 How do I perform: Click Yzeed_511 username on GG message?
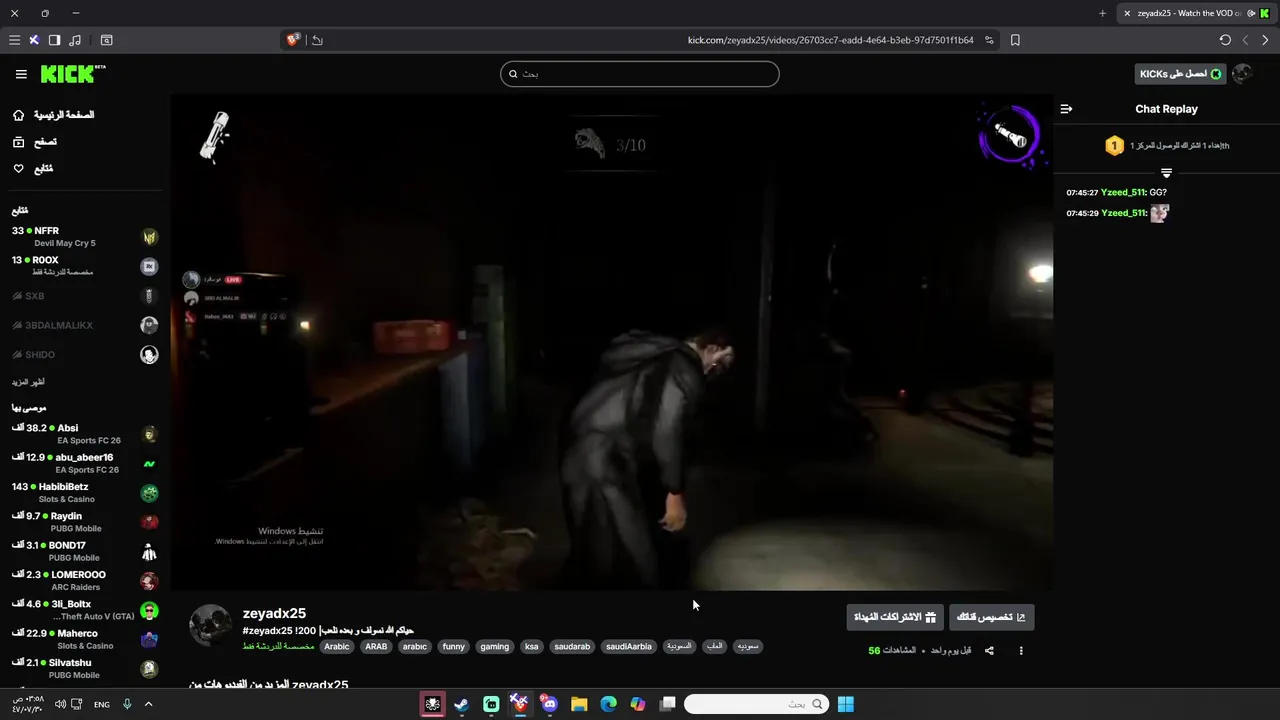1124,192
